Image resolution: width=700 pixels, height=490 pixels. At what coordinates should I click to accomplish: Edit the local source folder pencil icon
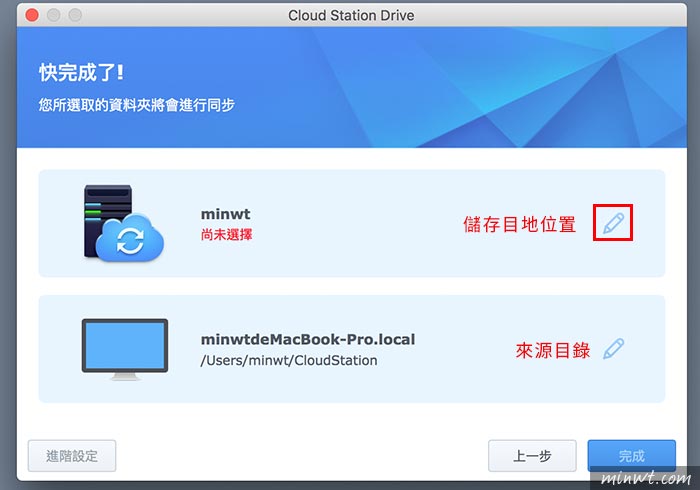coord(613,349)
